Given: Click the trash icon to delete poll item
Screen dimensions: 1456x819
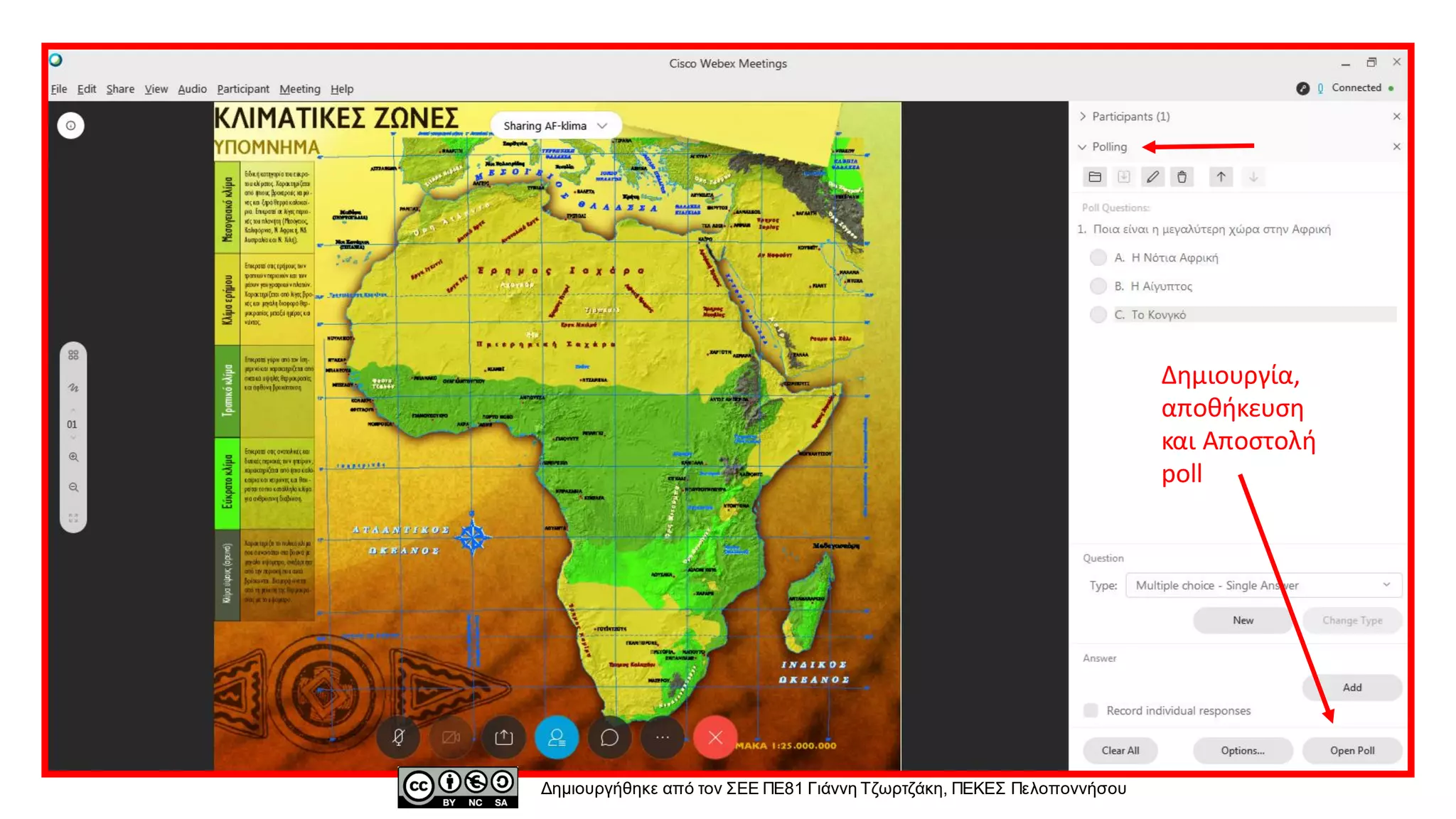Looking at the screenshot, I should [x=1182, y=177].
